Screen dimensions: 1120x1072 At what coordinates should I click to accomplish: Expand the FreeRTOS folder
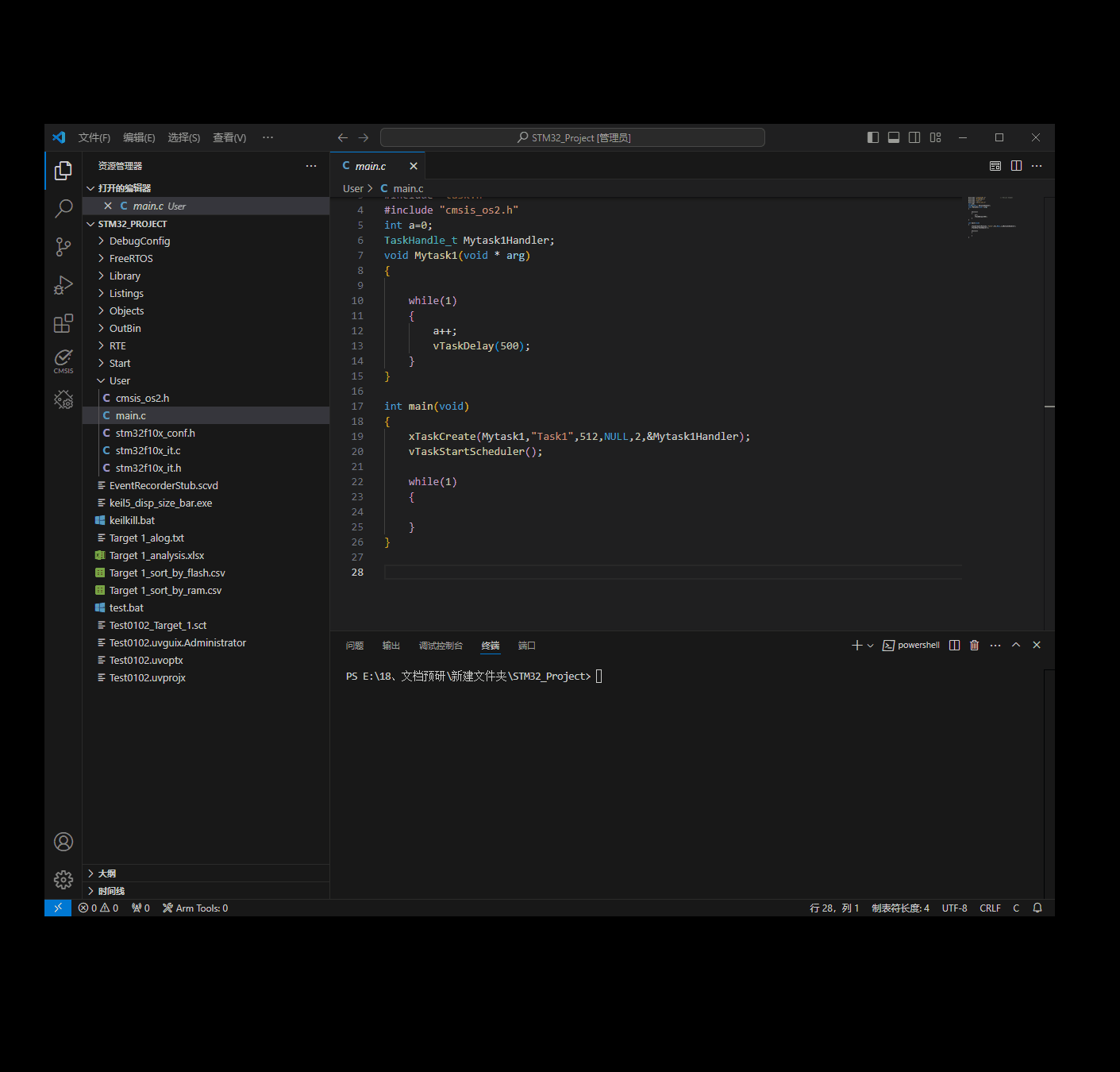131,259
